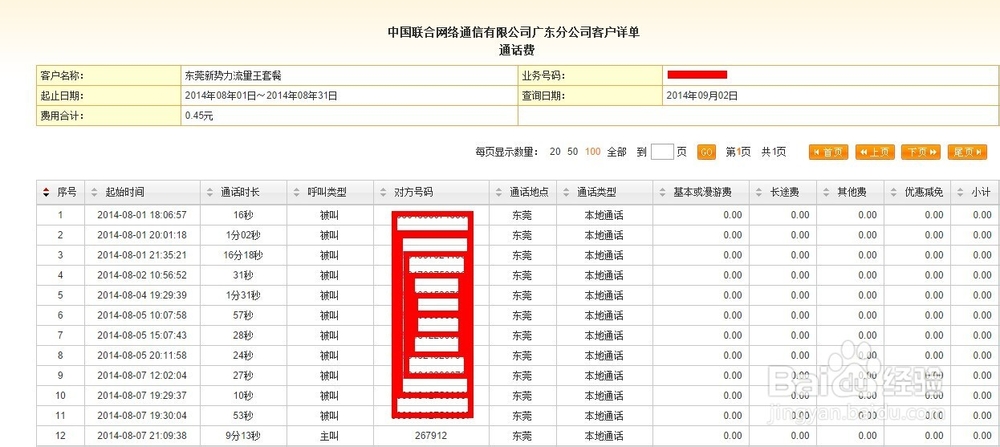The width and height of the screenshot is (1000, 447).
Task: Show 100 records per page
Action: 592,152
